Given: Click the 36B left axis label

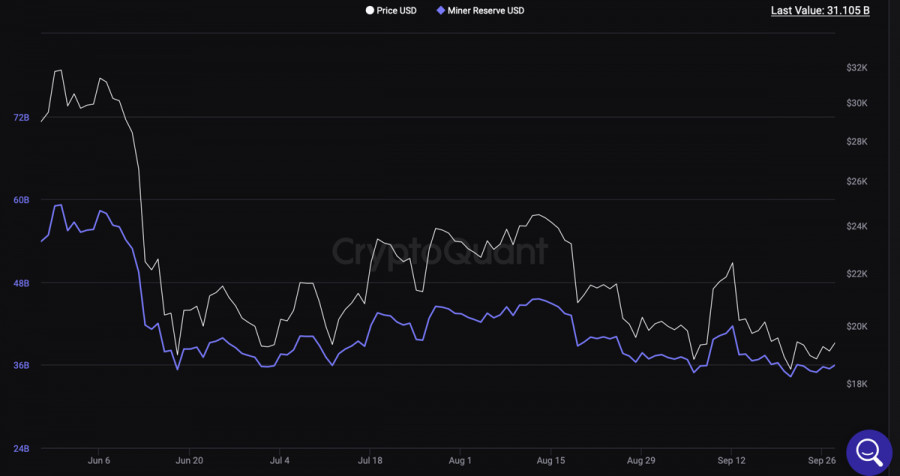Looking at the screenshot, I should (x=21, y=365).
